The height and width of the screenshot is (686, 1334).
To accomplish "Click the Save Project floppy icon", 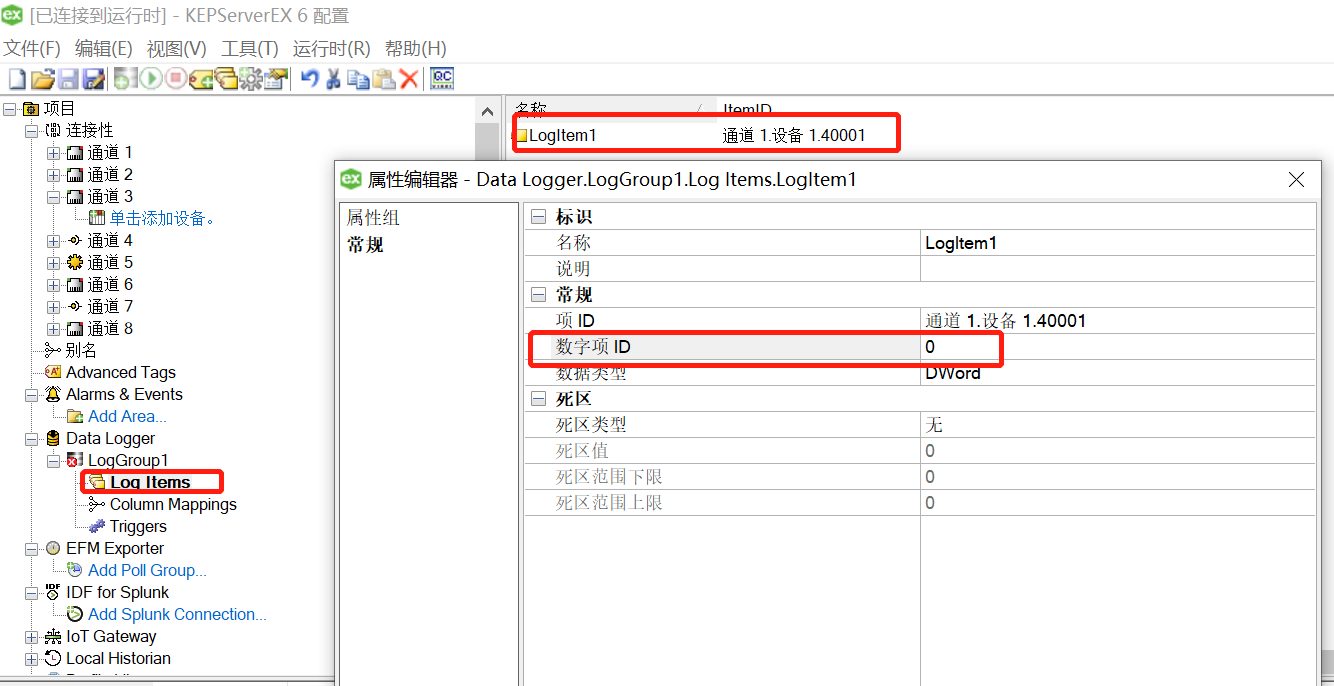I will (x=68, y=79).
